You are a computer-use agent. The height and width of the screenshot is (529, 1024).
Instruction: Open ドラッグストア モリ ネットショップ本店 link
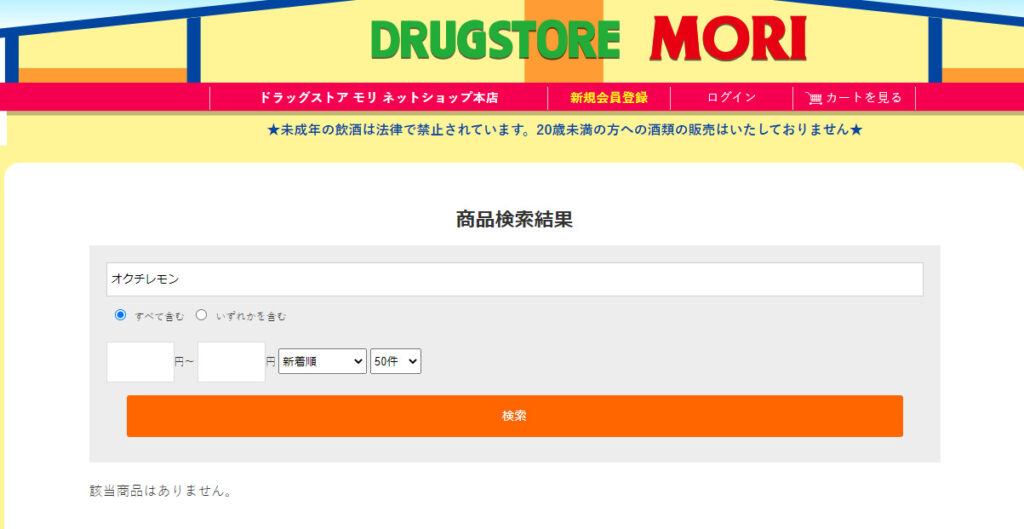(x=379, y=98)
